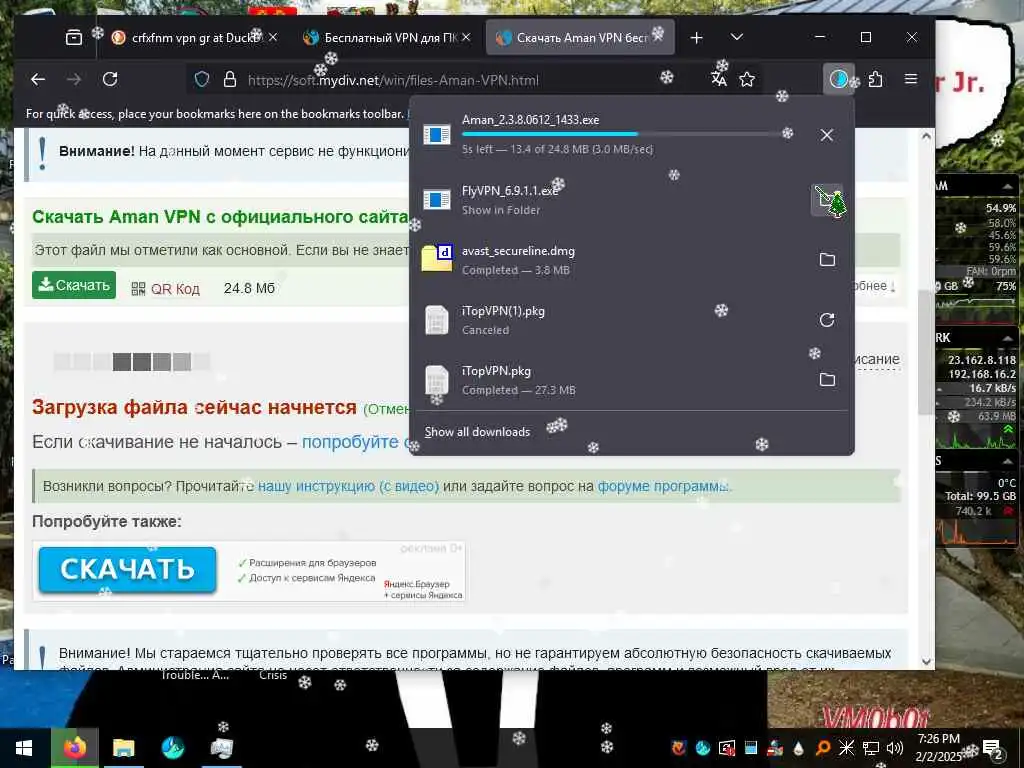The image size is (1024, 768).
Task: Show site security lock info
Action: coord(230,80)
